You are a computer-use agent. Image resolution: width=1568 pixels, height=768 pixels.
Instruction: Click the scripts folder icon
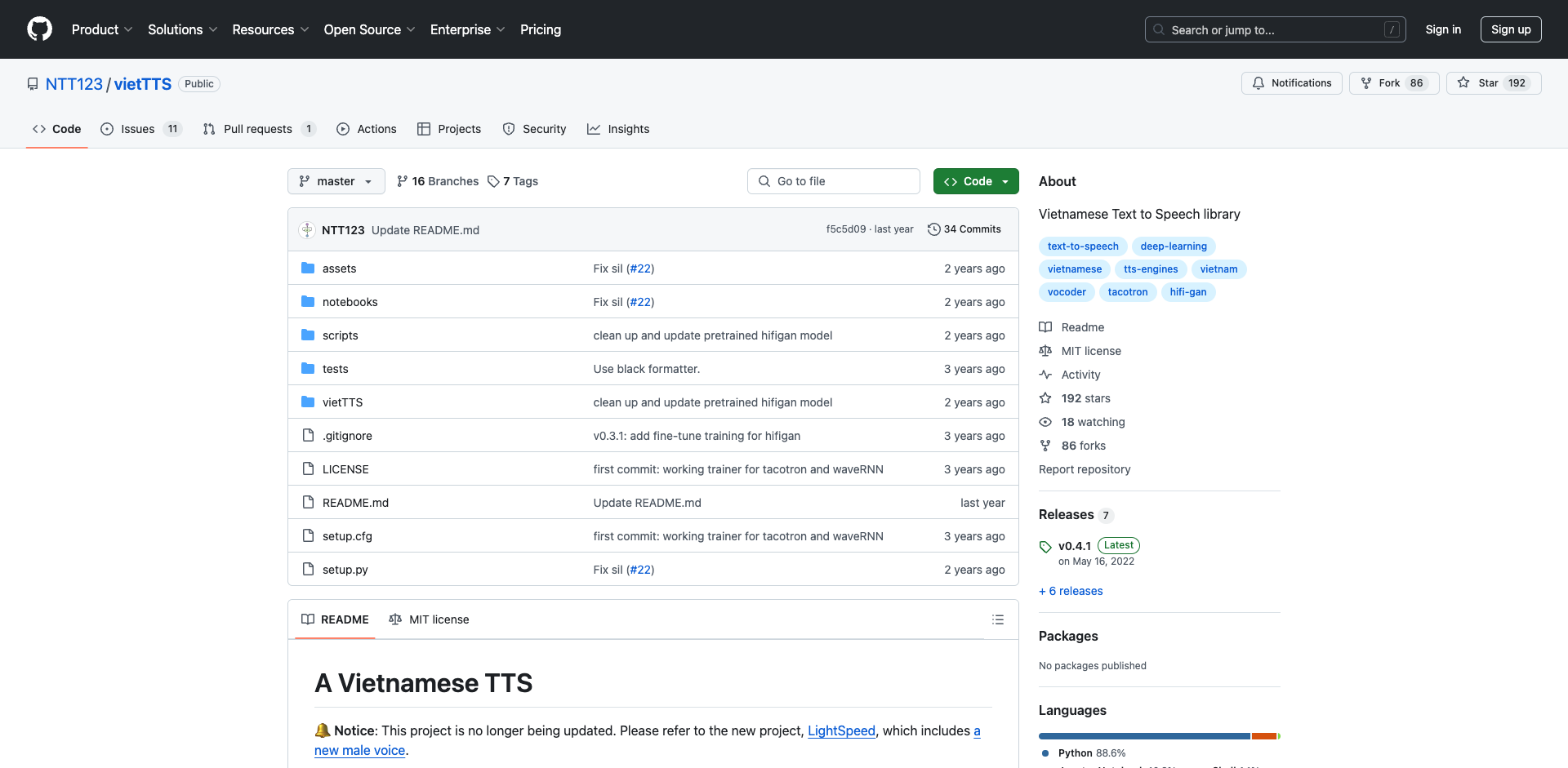308,335
